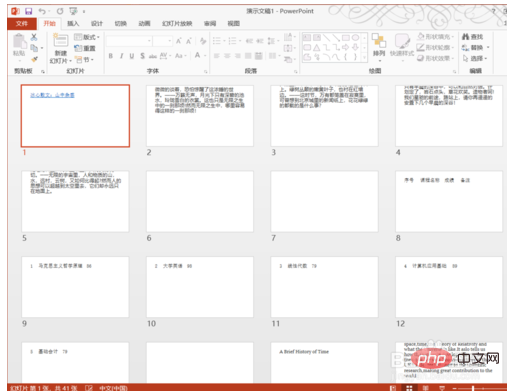Toggle Bold formatting
Screen dimensions: 510x391
[x=111, y=56]
